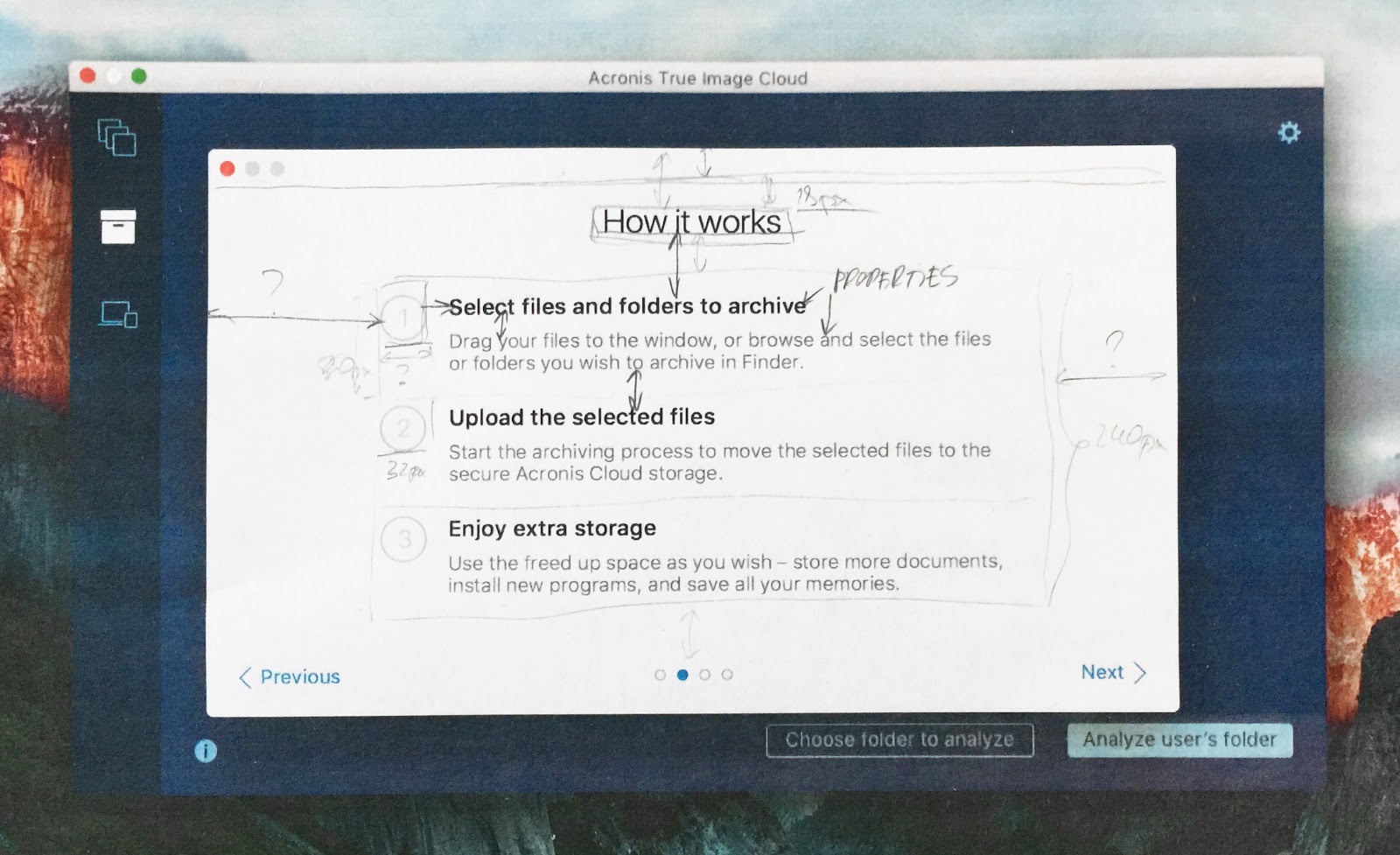Click the 'Start the archiving process' description
This screenshot has width=1400, height=855.
[720, 462]
